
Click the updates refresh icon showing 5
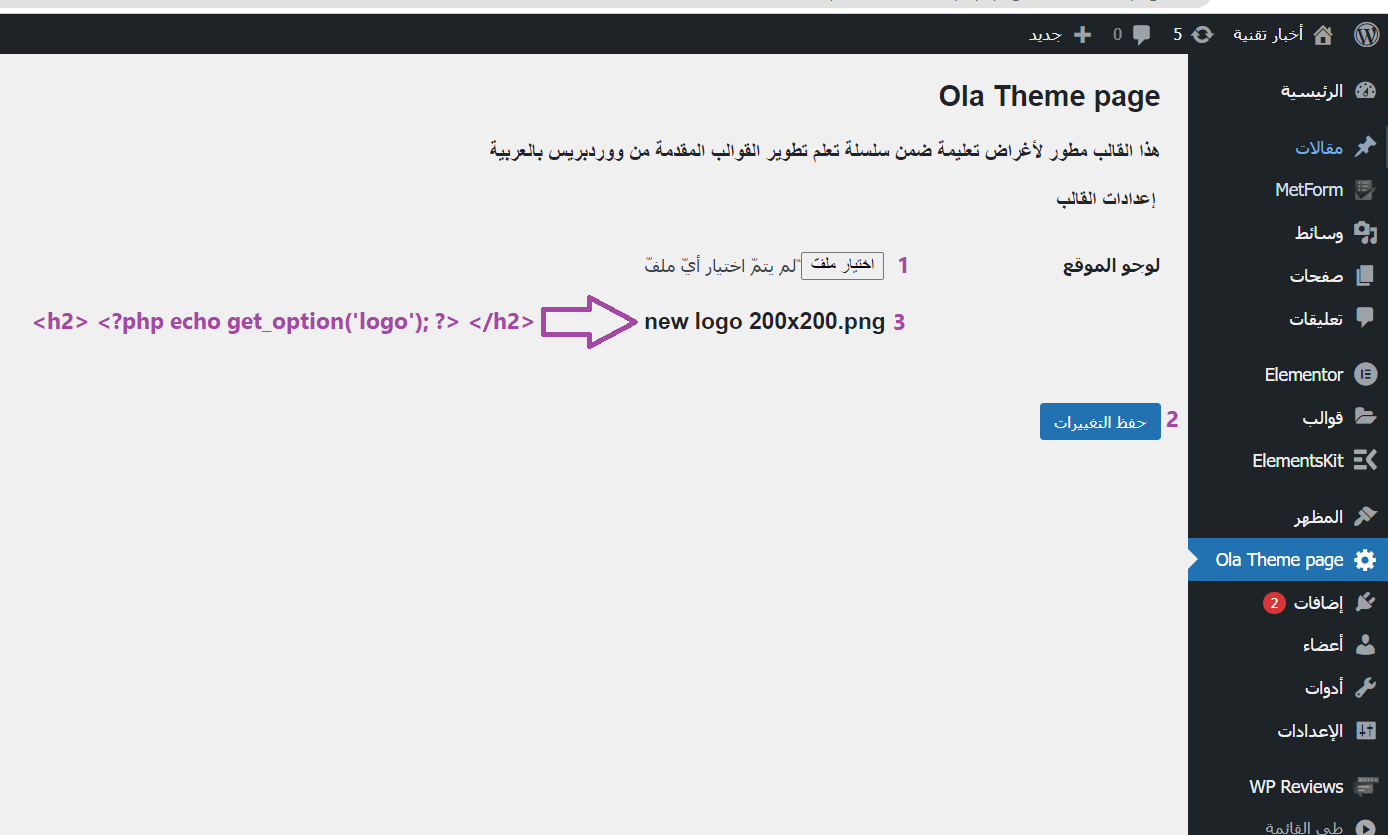[1203, 35]
